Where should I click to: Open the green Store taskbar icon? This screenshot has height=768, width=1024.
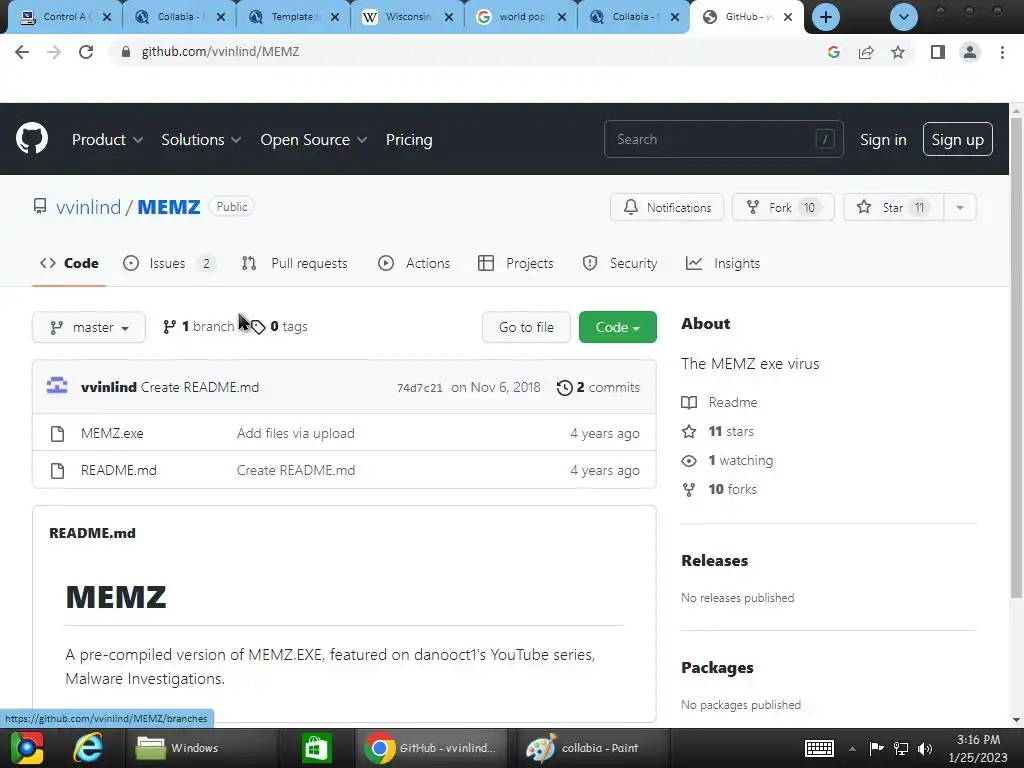316,748
